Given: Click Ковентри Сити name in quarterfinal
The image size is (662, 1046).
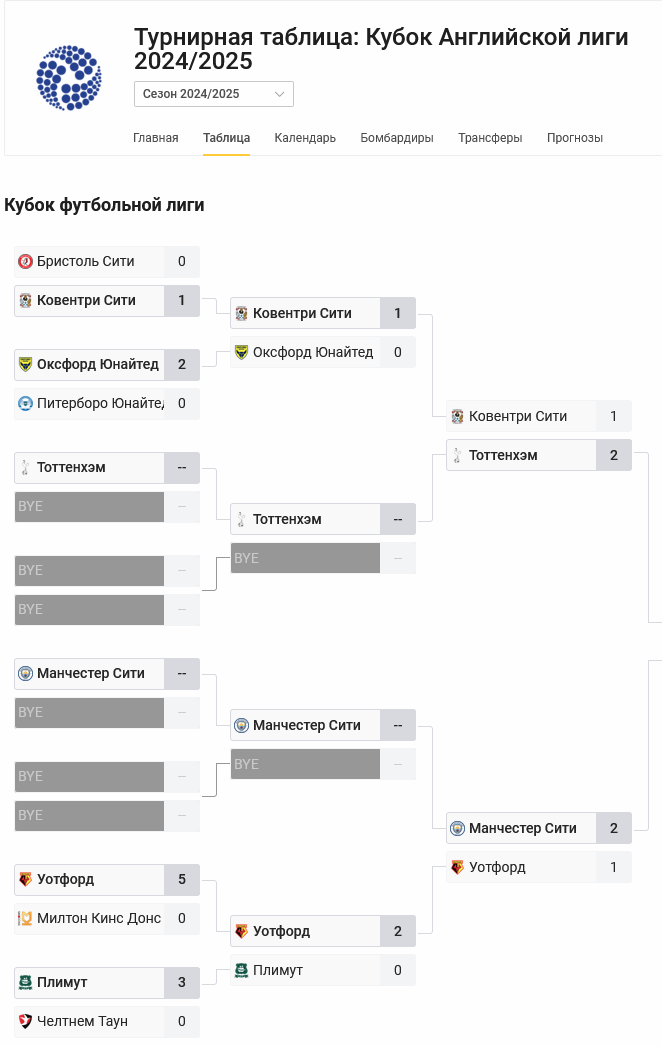Looking at the screenshot, I should pyautogui.click(x=302, y=314).
